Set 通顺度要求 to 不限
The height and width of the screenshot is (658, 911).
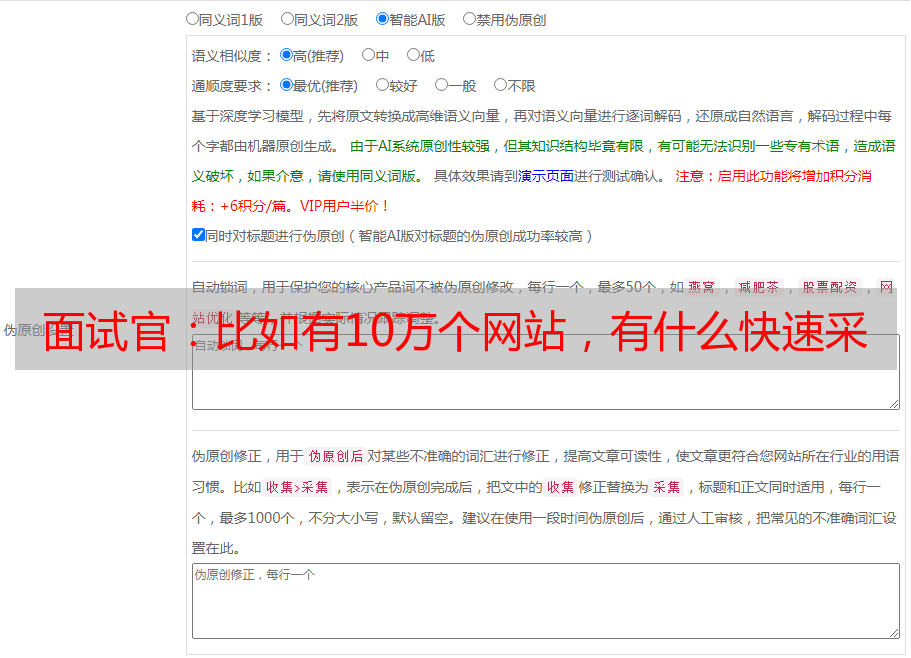coord(500,85)
